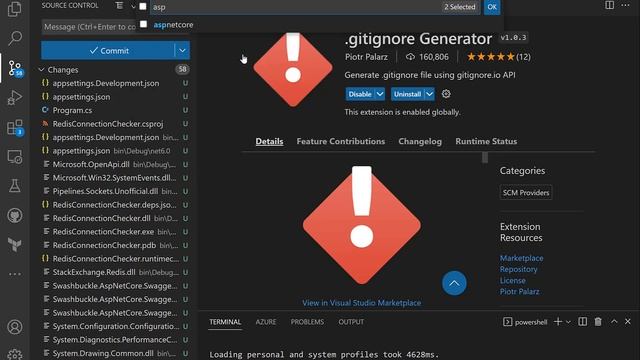This screenshot has height=360, width=640.
Task: Collapse the Changes section
Action: 41,70
